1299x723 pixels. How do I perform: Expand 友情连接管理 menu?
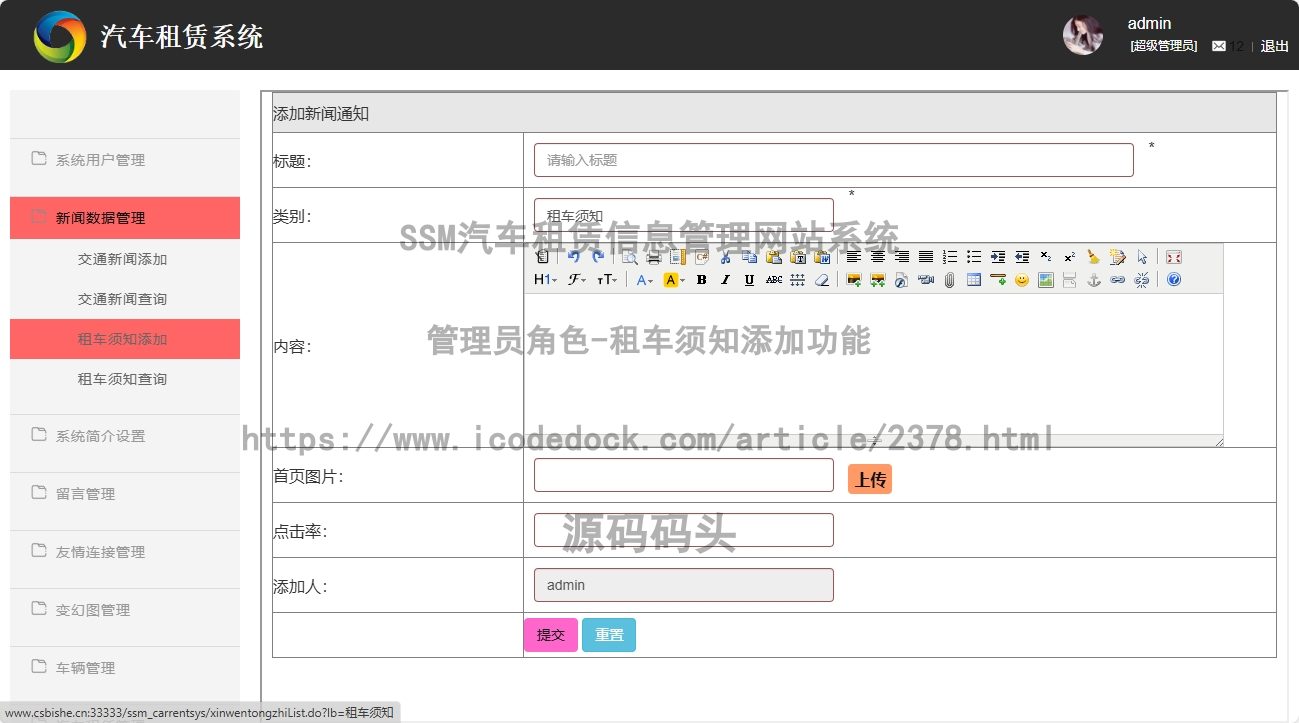tap(125, 552)
